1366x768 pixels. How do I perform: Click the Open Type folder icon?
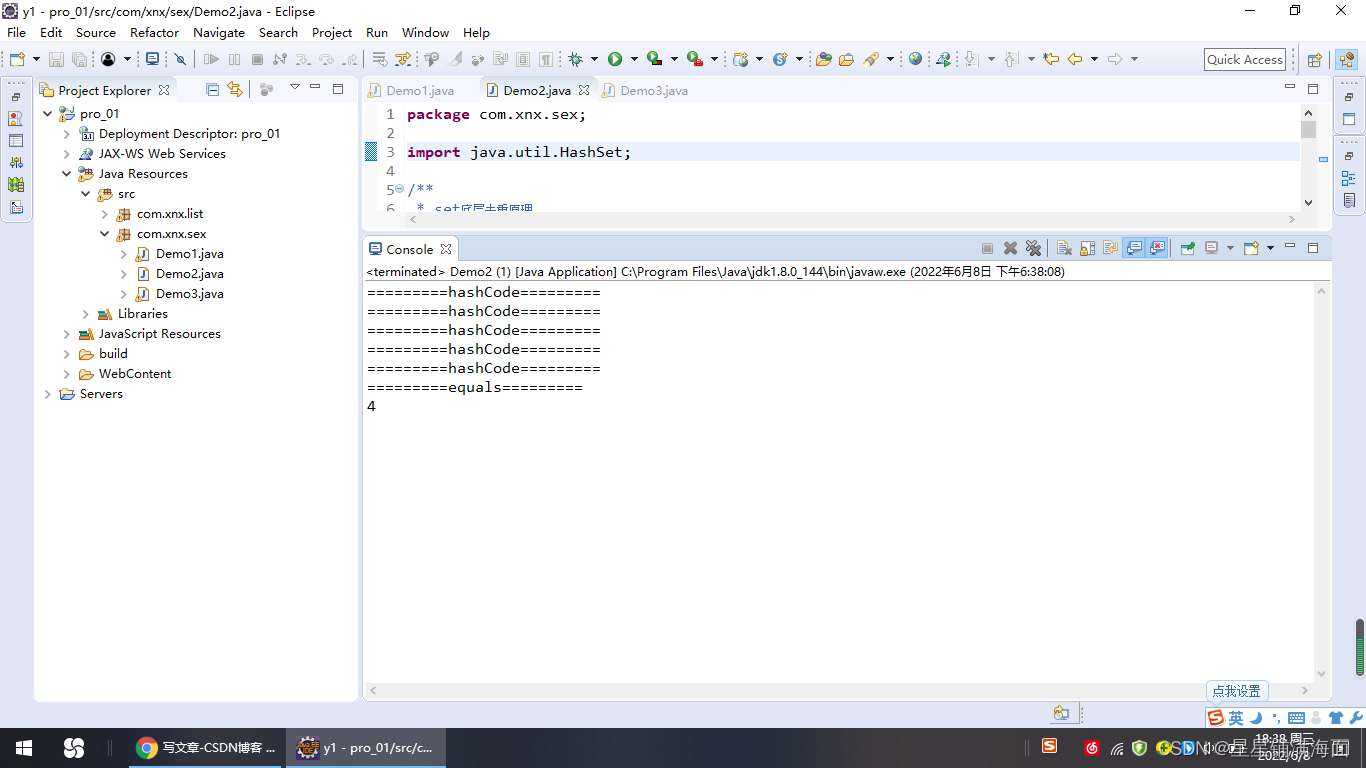(823, 59)
